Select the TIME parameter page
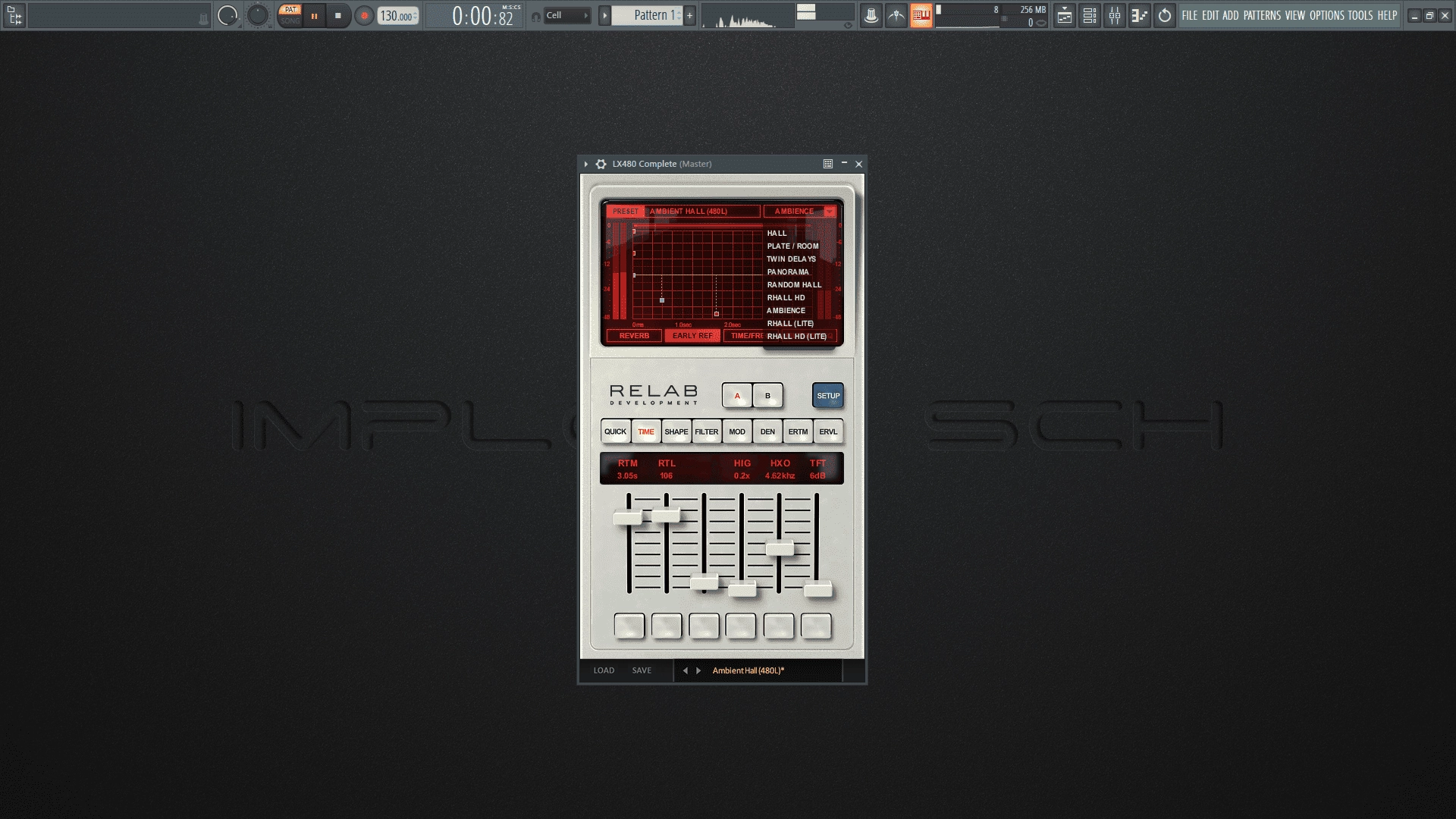Image resolution: width=1456 pixels, height=819 pixels. [646, 431]
